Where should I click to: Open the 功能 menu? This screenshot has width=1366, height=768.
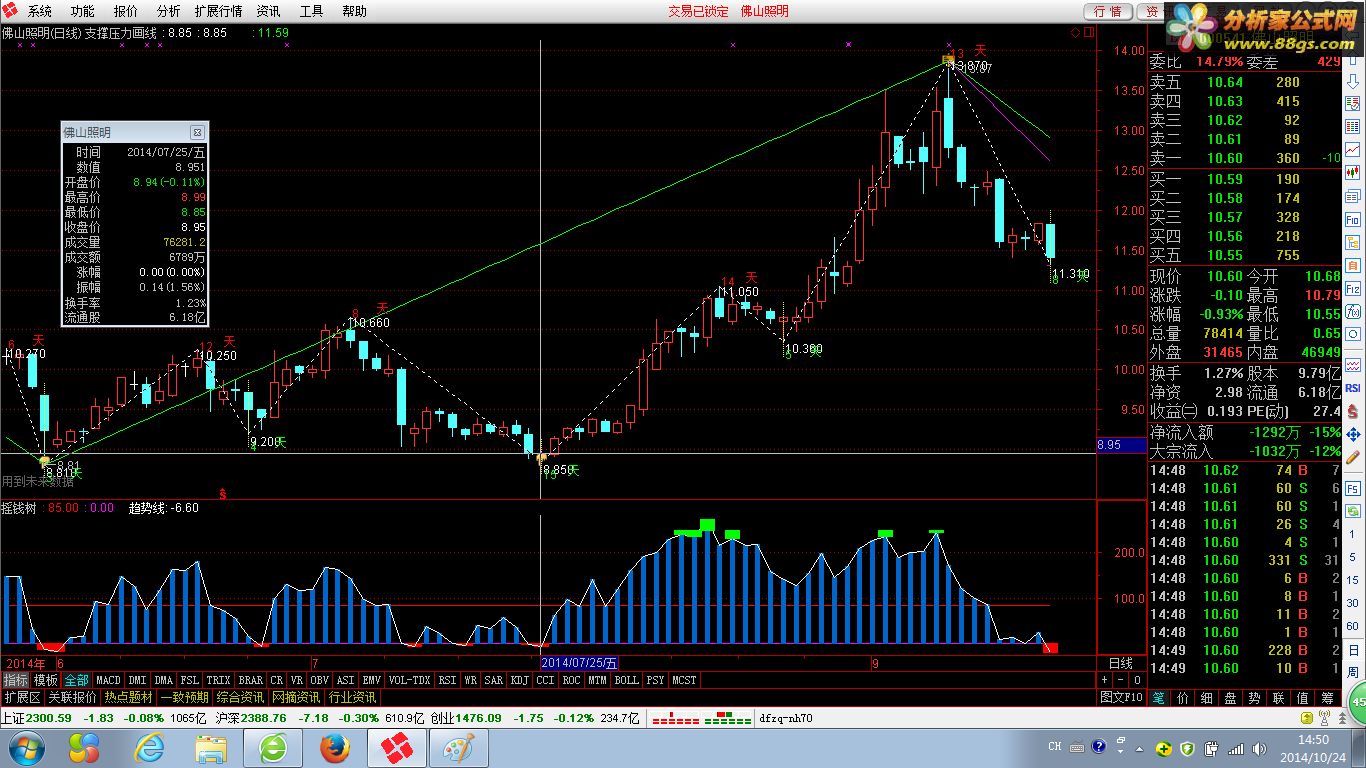[x=83, y=12]
